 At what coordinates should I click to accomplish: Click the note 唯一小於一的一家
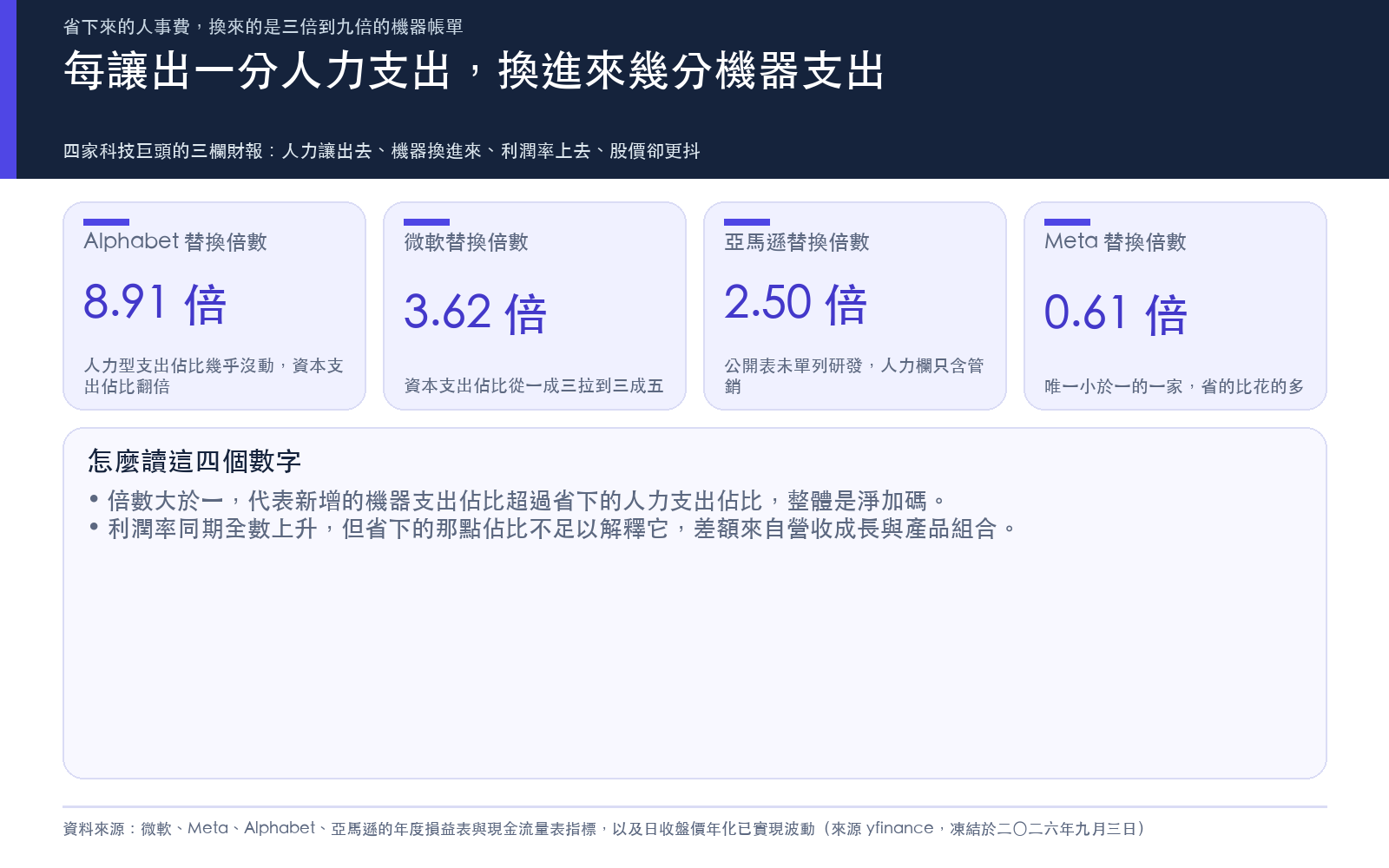pos(1175,386)
